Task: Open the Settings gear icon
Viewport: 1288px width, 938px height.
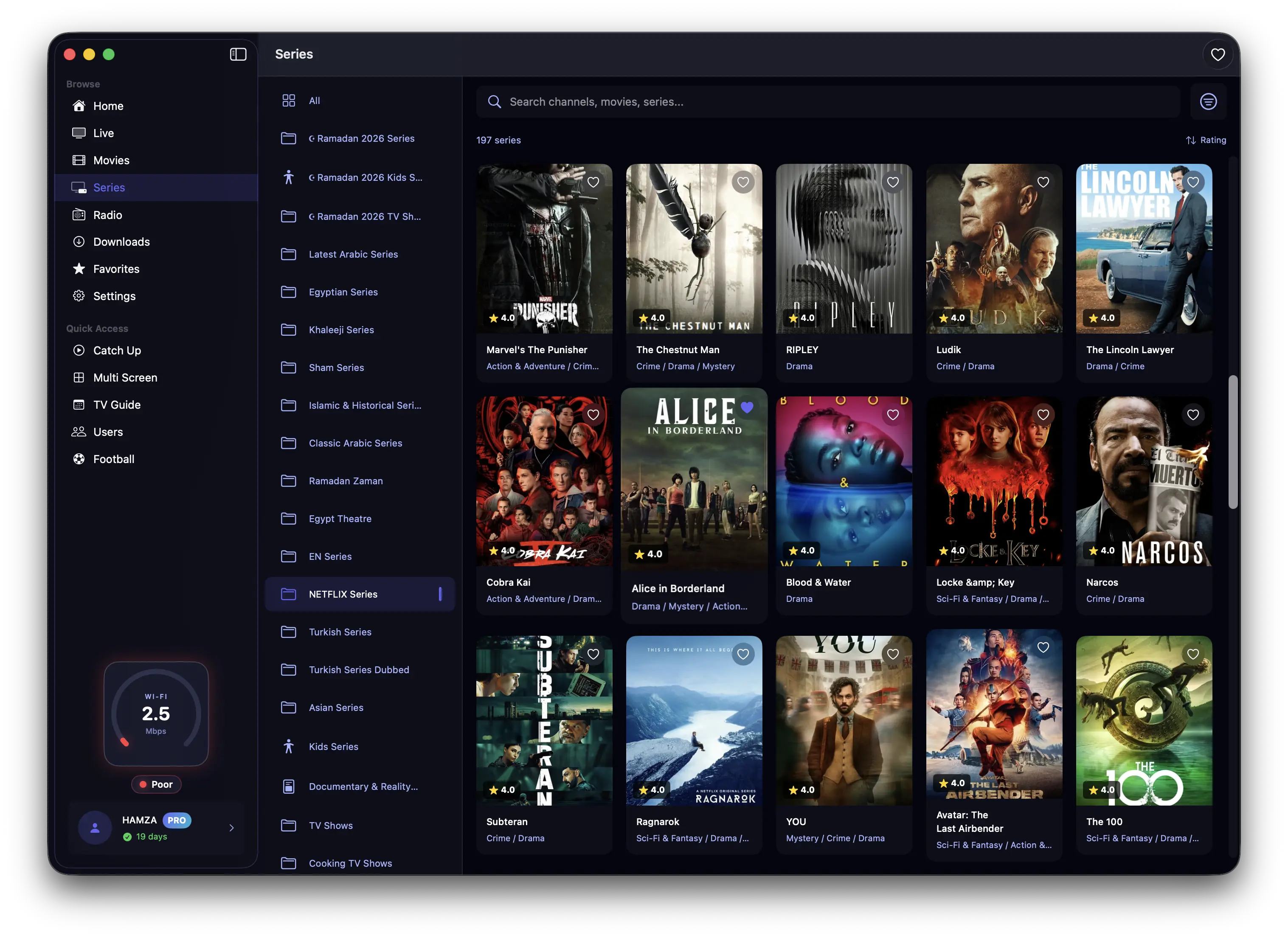Action: pos(79,296)
